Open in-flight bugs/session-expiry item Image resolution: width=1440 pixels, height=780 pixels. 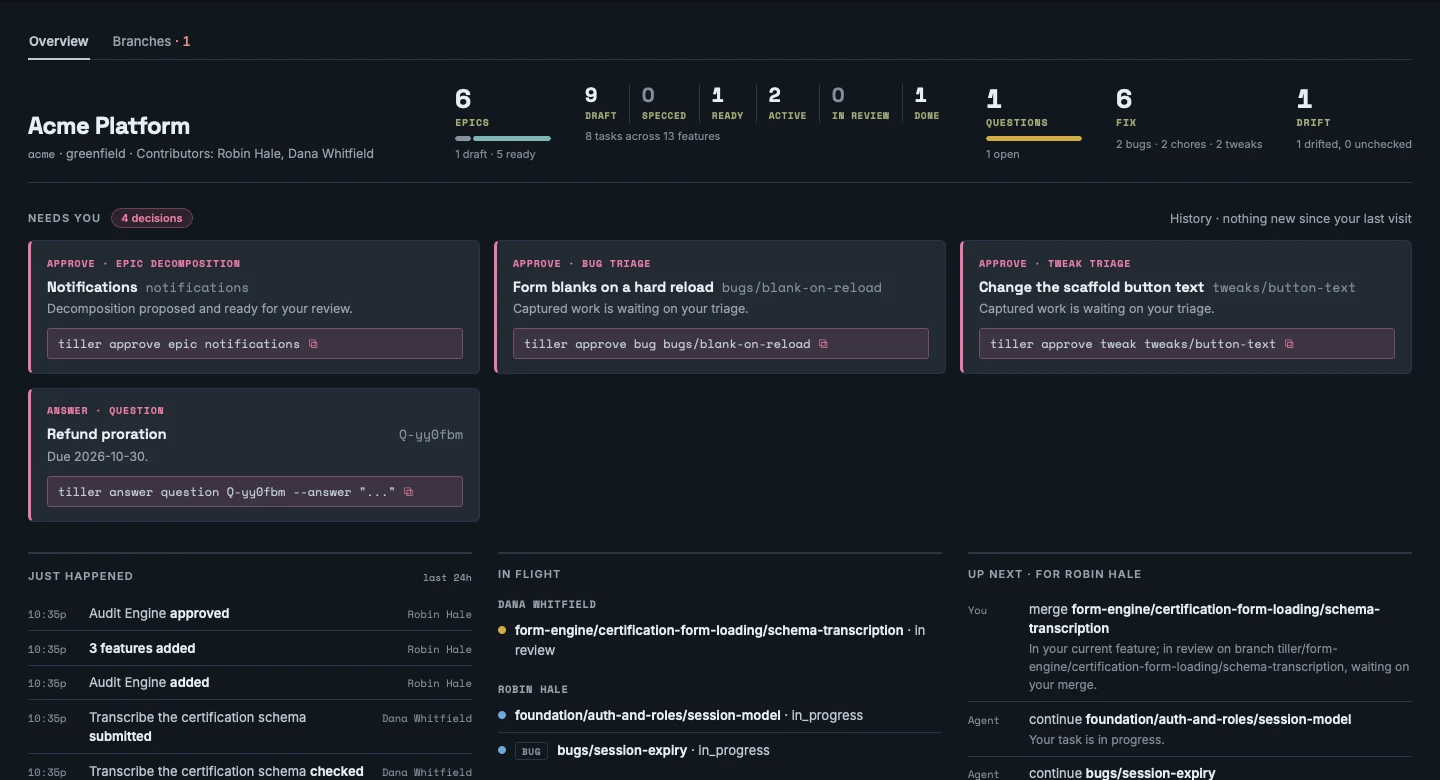(x=720, y=751)
